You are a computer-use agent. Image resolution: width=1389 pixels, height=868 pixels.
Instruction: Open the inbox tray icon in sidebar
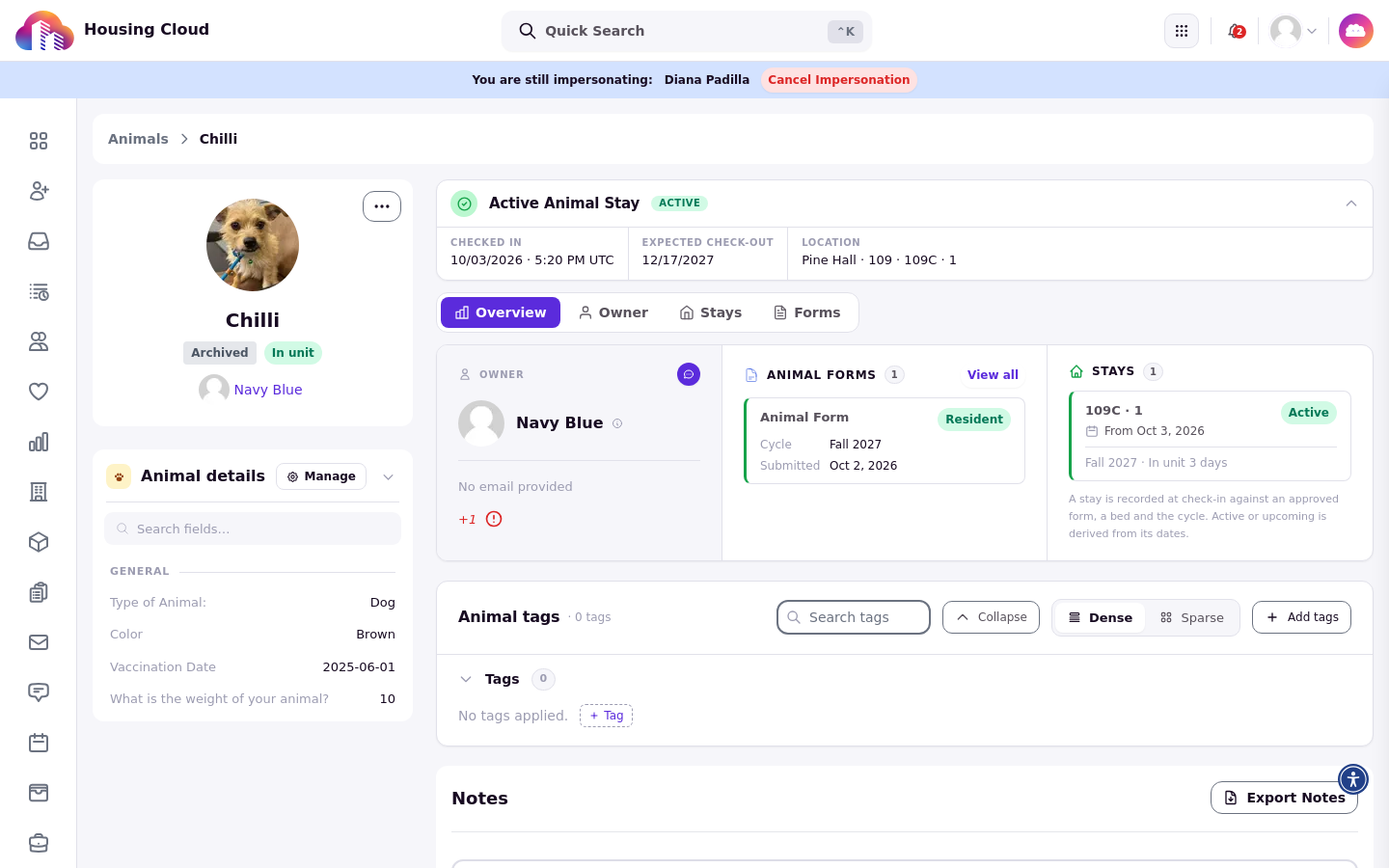[x=39, y=241]
